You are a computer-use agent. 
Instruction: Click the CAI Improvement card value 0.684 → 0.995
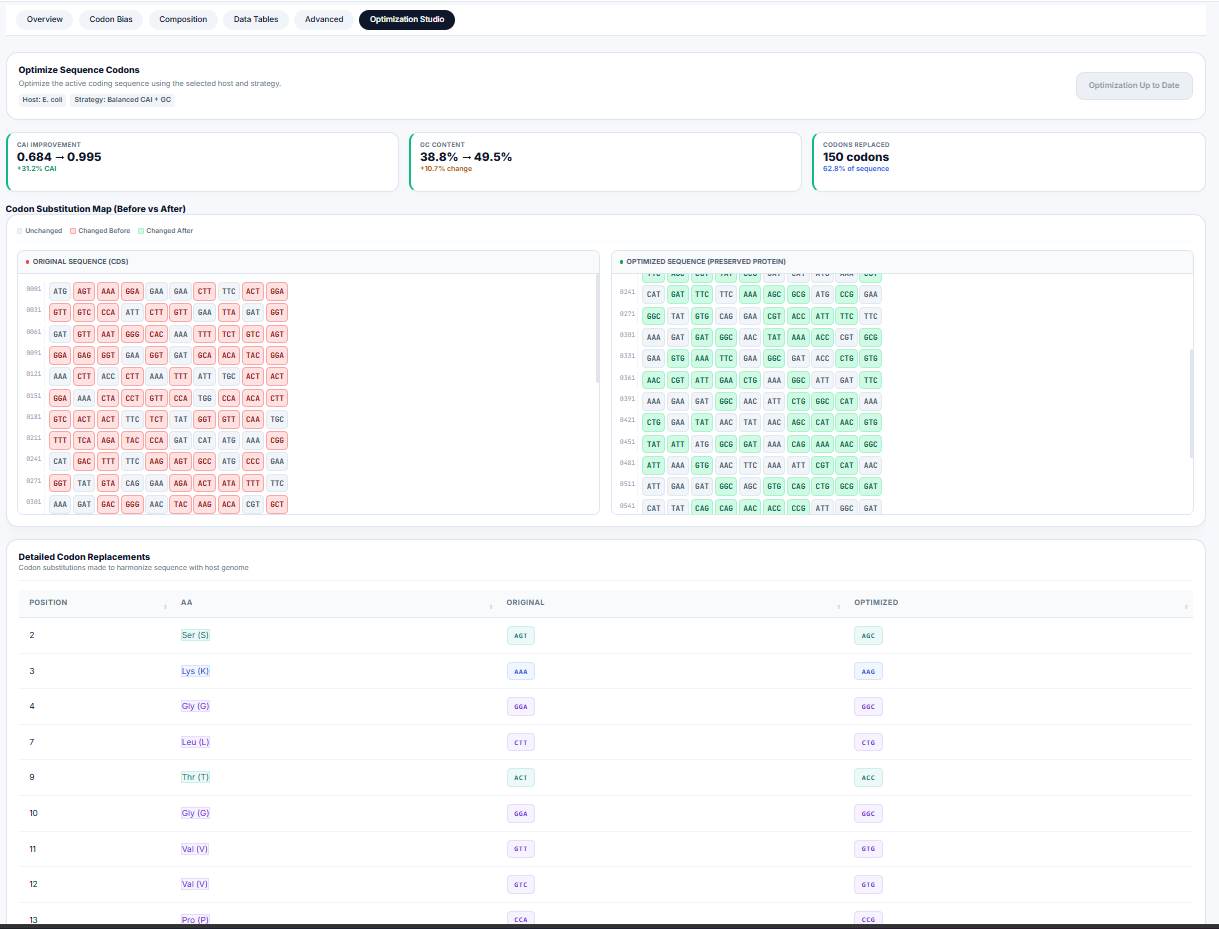(59, 157)
